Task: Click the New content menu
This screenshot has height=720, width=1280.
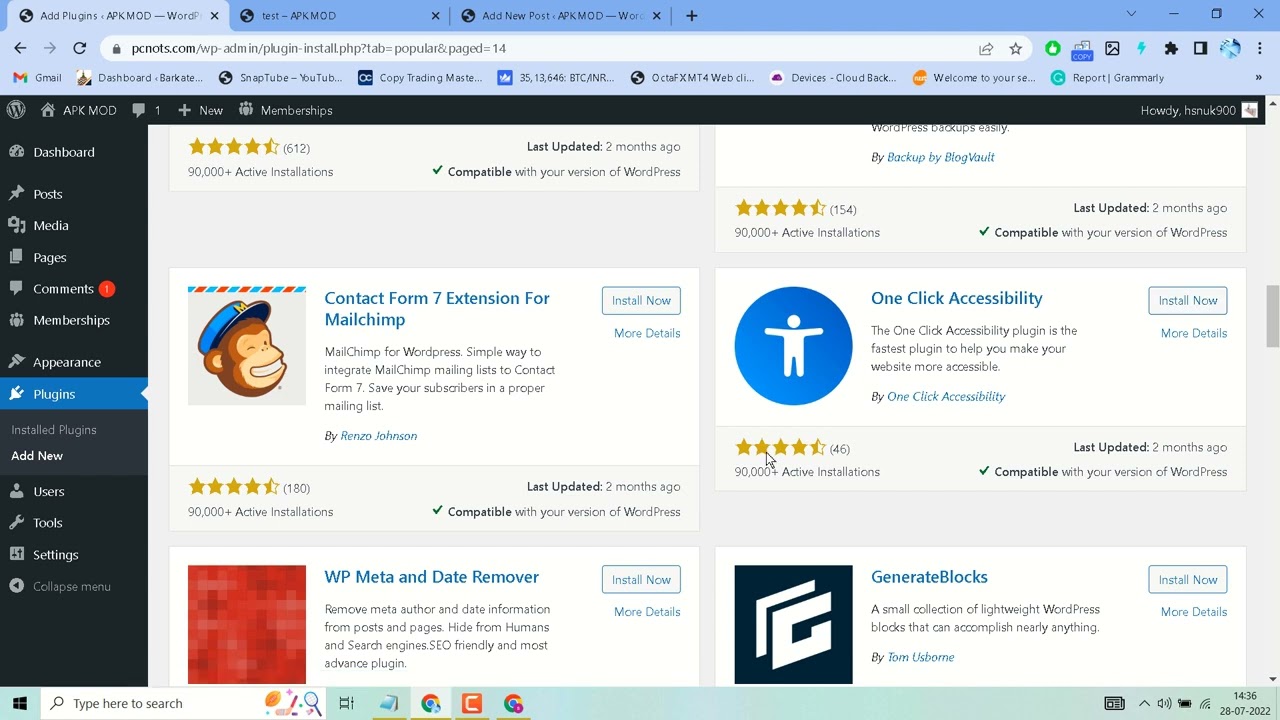Action: click(200, 110)
